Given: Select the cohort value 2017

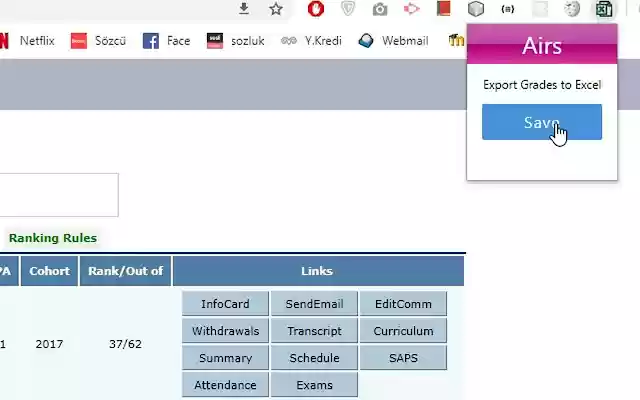Looking at the screenshot, I should click(49, 344).
